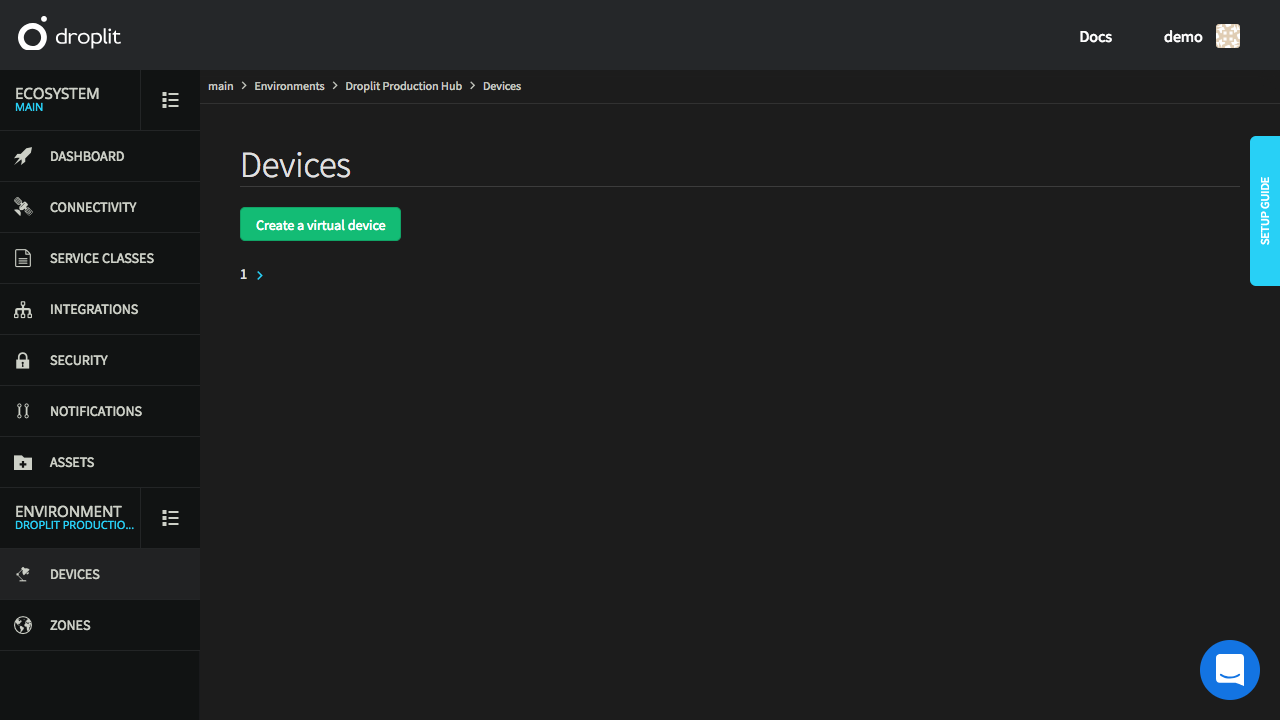Go to next page with arrow
1280x720 pixels.
coord(260,275)
